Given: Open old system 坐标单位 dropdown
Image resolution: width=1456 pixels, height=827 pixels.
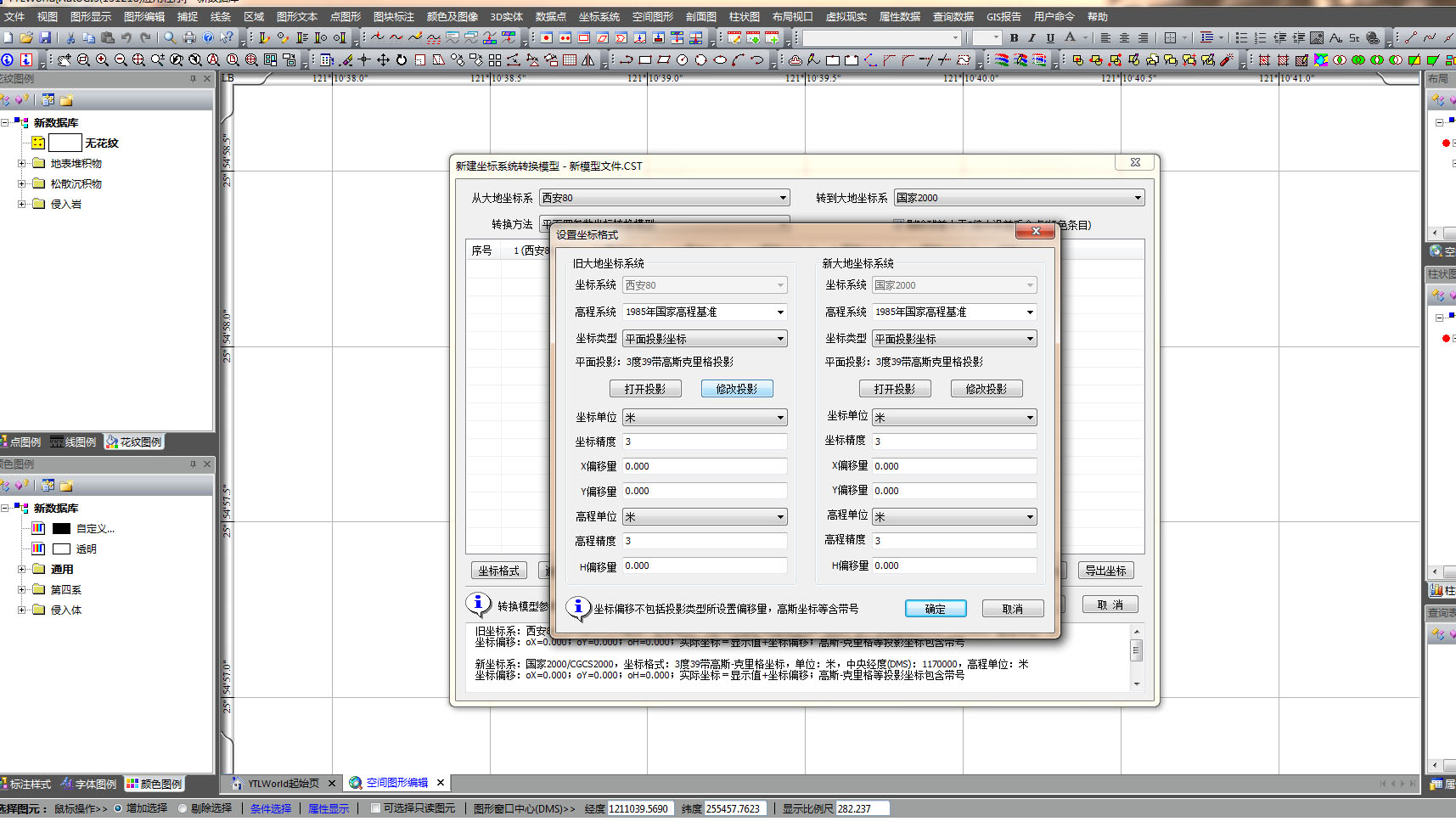Looking at the screenshot, I should pos(705,418).
